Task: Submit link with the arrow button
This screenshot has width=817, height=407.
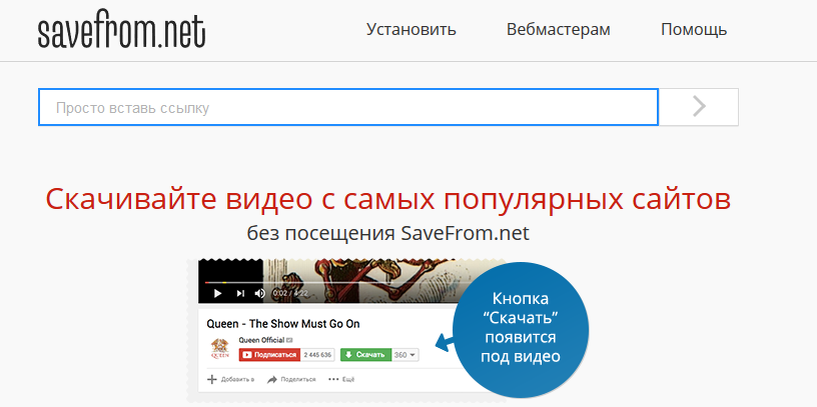Action: tap(699, 107)
